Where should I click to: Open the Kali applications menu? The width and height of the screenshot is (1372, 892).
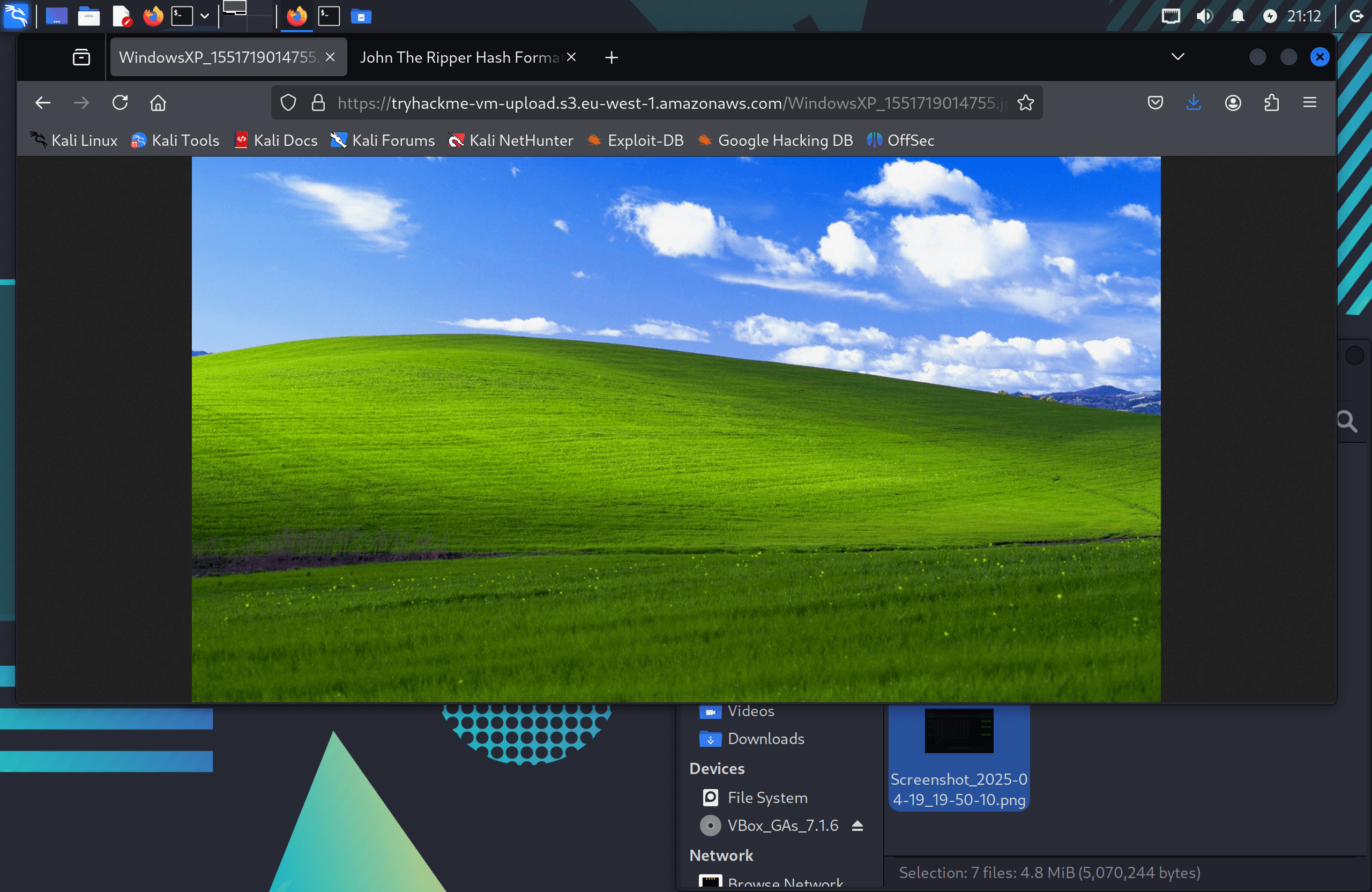pyautogui.click(x=16, y=16)
